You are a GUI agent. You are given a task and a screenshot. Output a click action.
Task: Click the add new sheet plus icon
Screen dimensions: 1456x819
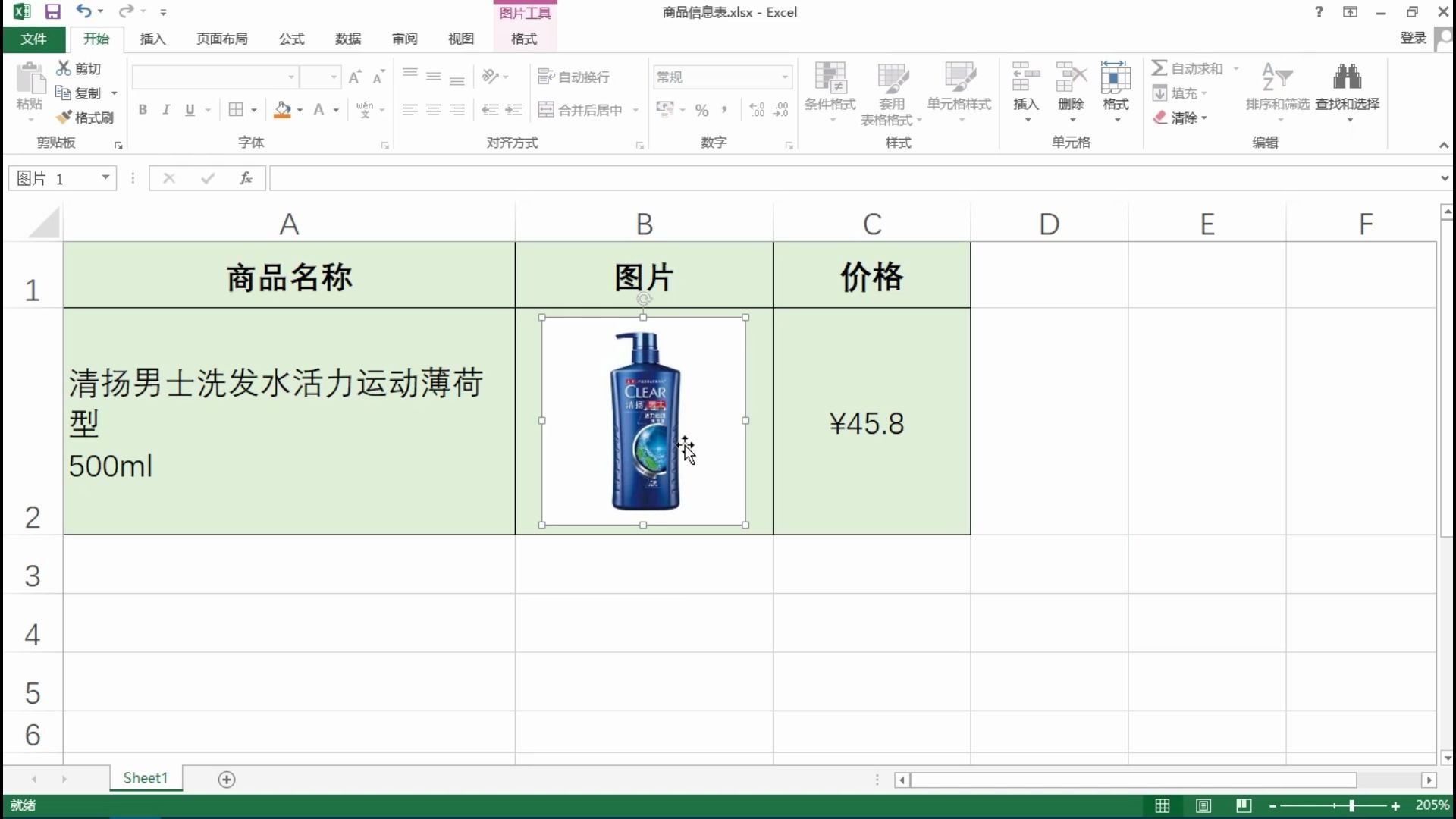click(227, 780)
